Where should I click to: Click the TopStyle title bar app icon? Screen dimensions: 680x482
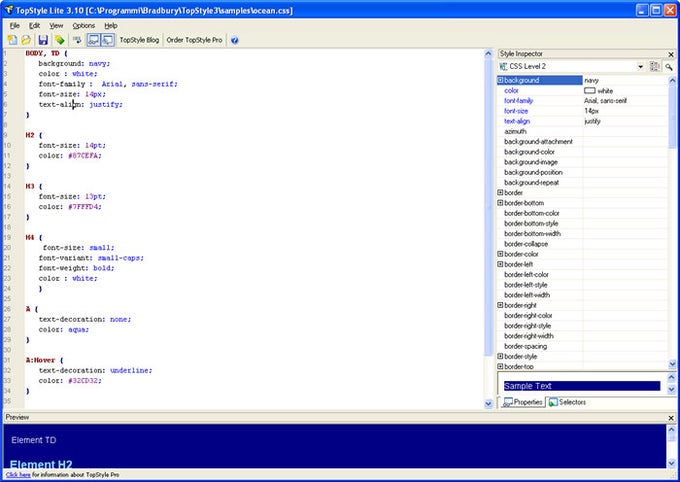9,10
